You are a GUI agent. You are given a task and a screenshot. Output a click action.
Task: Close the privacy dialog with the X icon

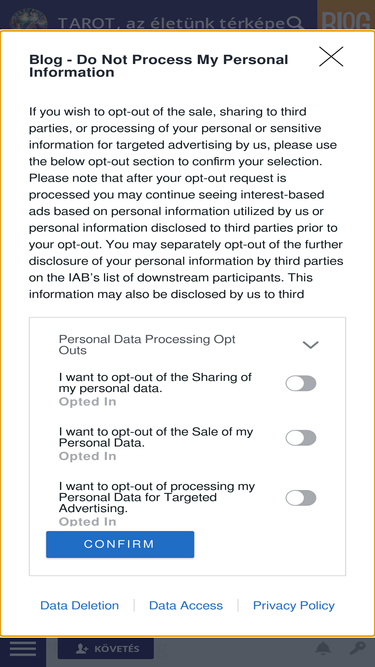[x=331, y=57]
